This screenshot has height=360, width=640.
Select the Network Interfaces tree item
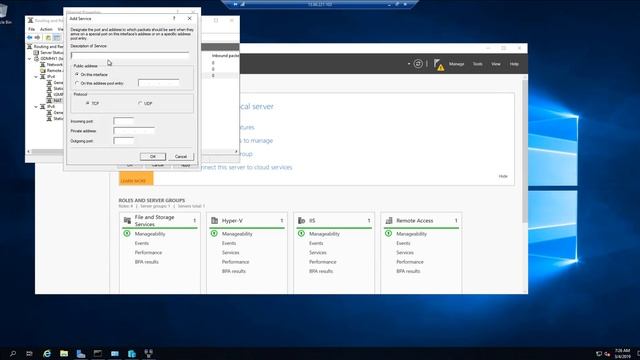point(51,64)
